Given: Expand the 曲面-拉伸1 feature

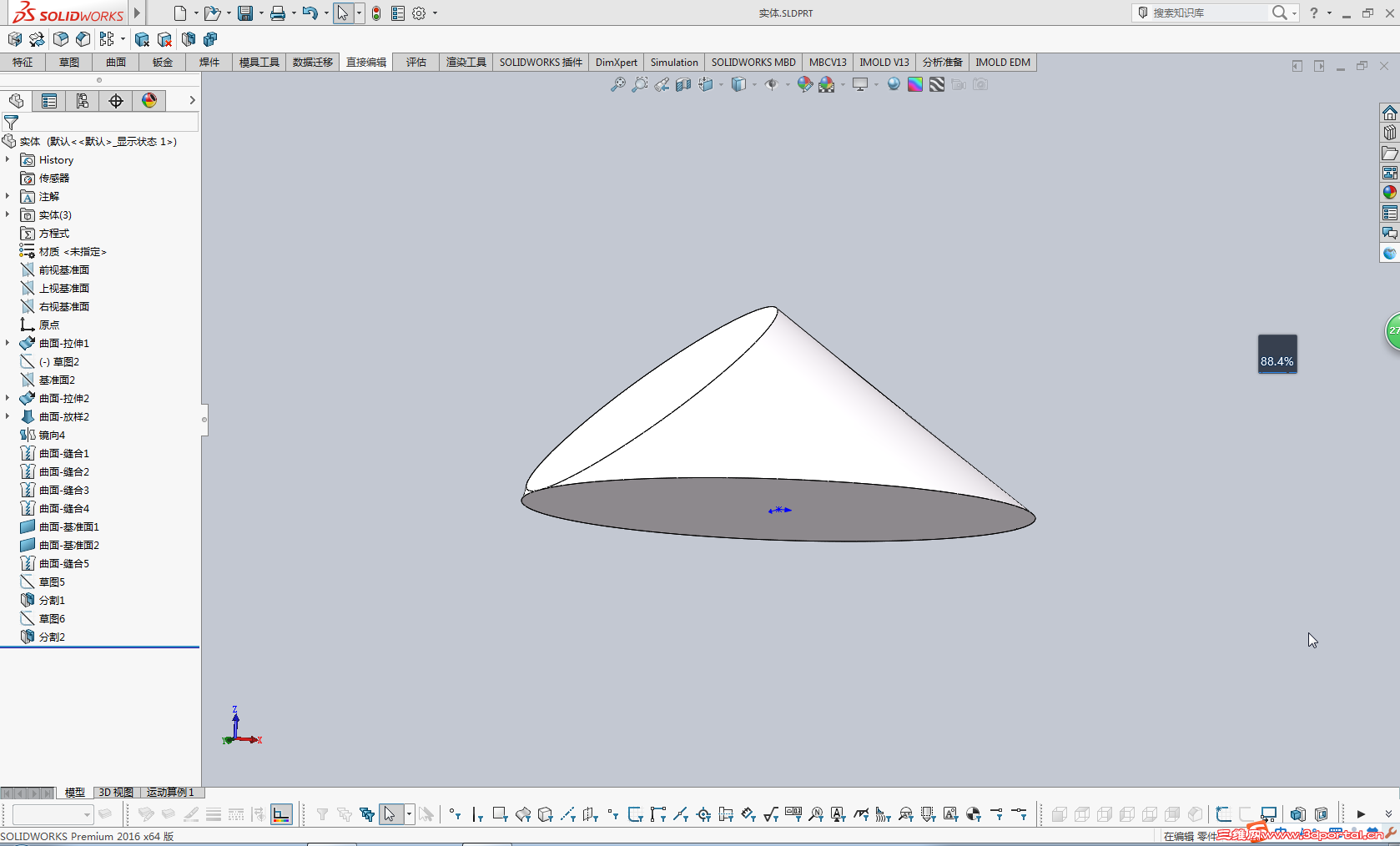Looking at the screenshot, I should [x=8, y=343].
